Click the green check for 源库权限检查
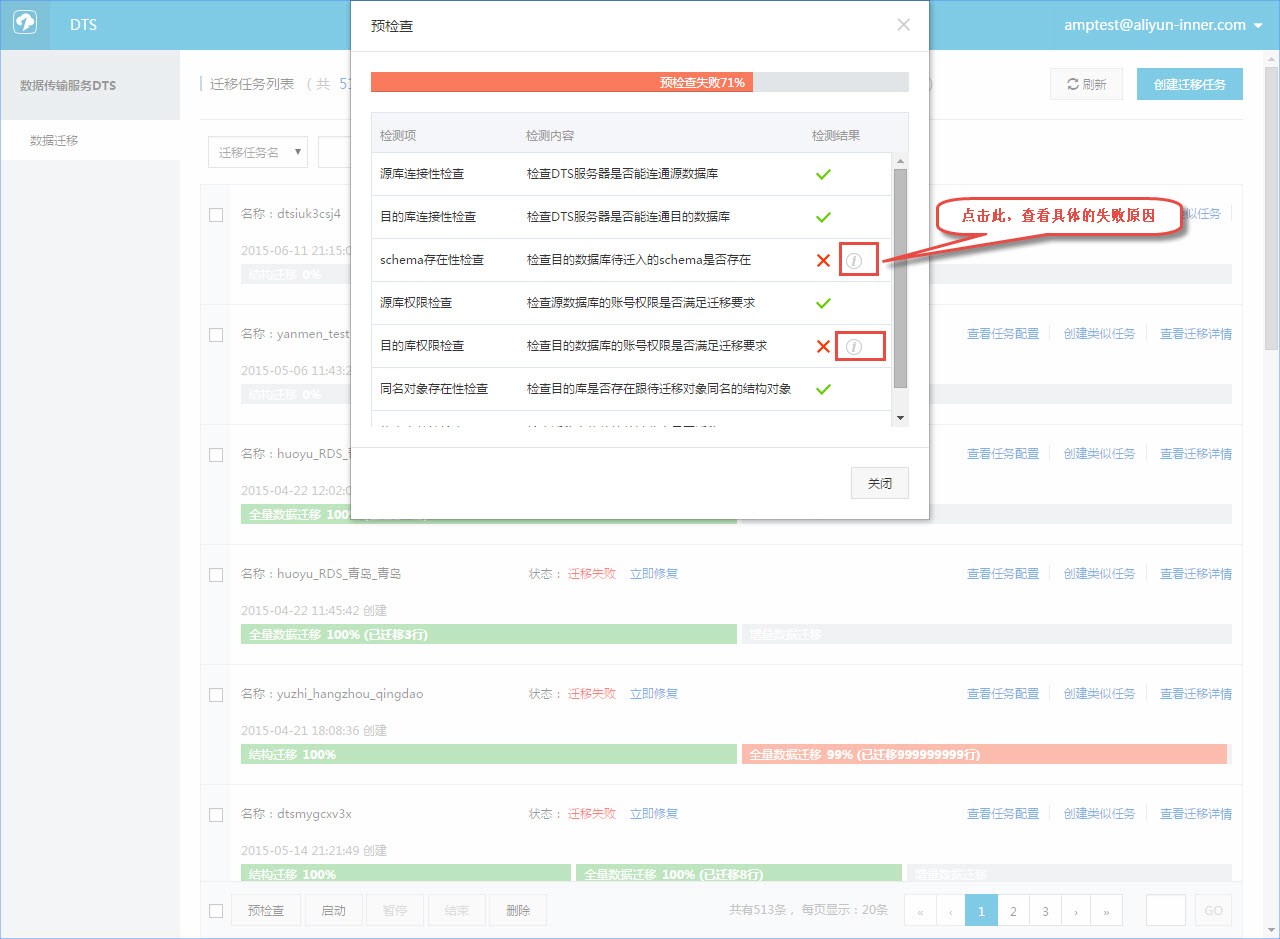This screenshot has width=1280, height=939. 823,303
